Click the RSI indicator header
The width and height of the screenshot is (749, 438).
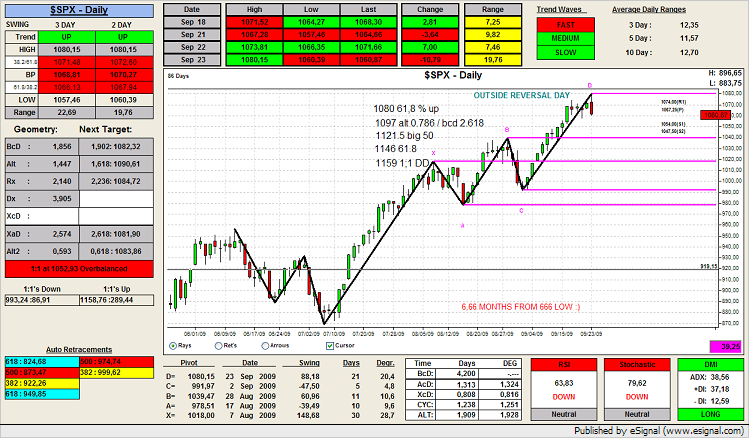click(564, 364)
